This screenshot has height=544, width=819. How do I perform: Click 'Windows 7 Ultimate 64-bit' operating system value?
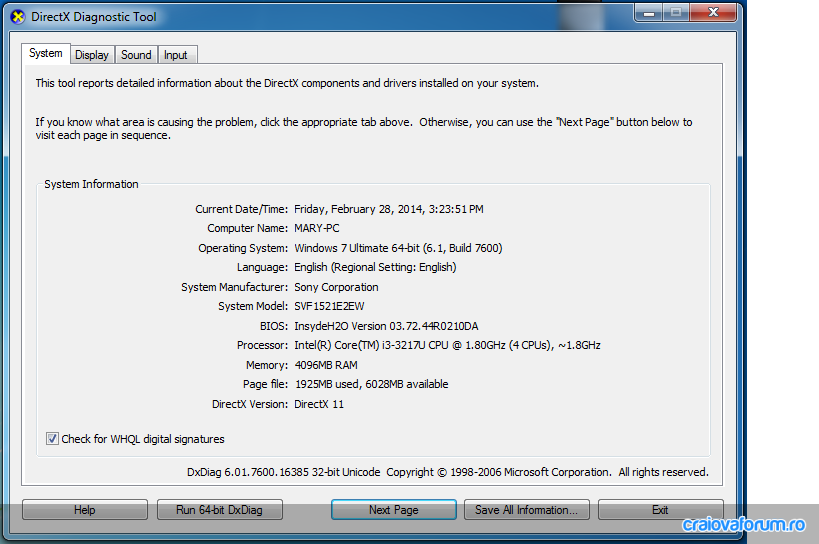(x=357, y=248)
